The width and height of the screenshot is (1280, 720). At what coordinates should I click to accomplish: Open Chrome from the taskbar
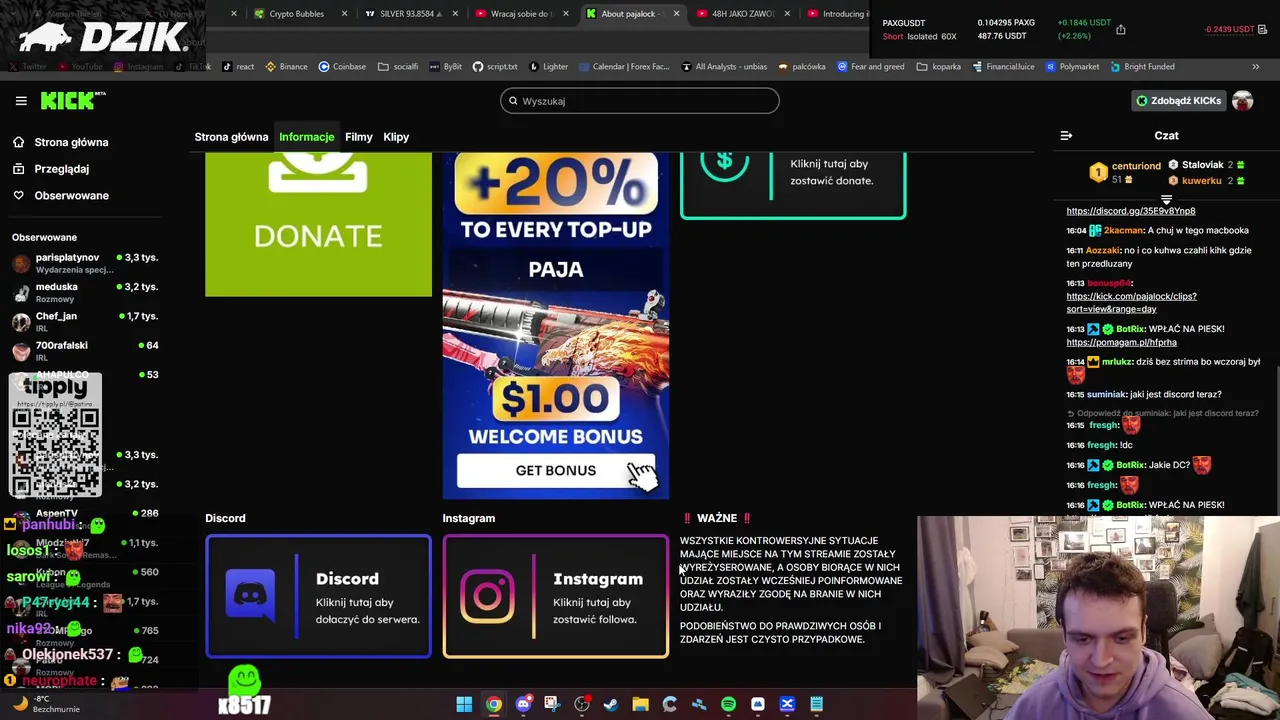(x=494, y=704)
